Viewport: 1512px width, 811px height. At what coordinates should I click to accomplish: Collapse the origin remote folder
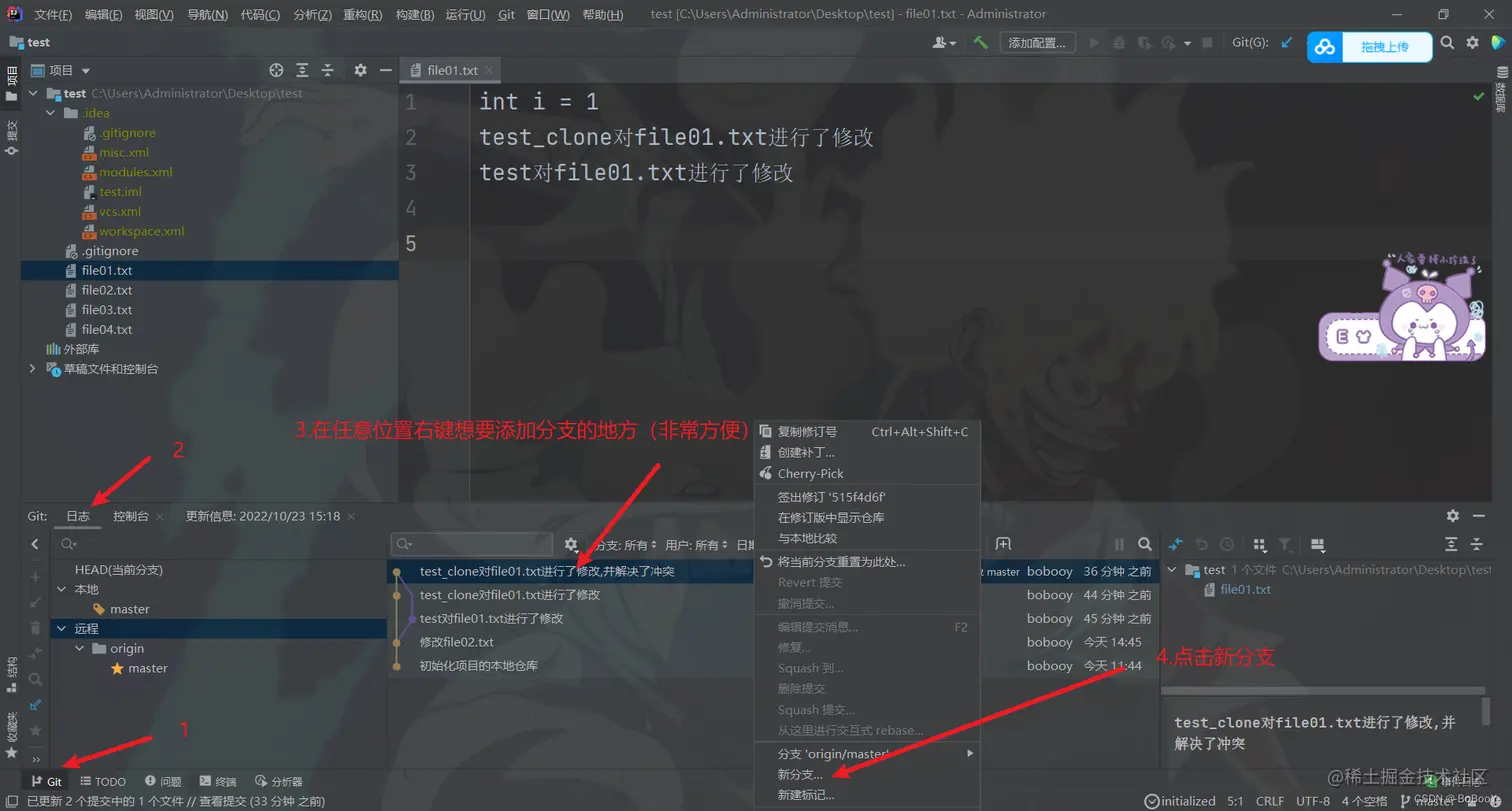80,648
